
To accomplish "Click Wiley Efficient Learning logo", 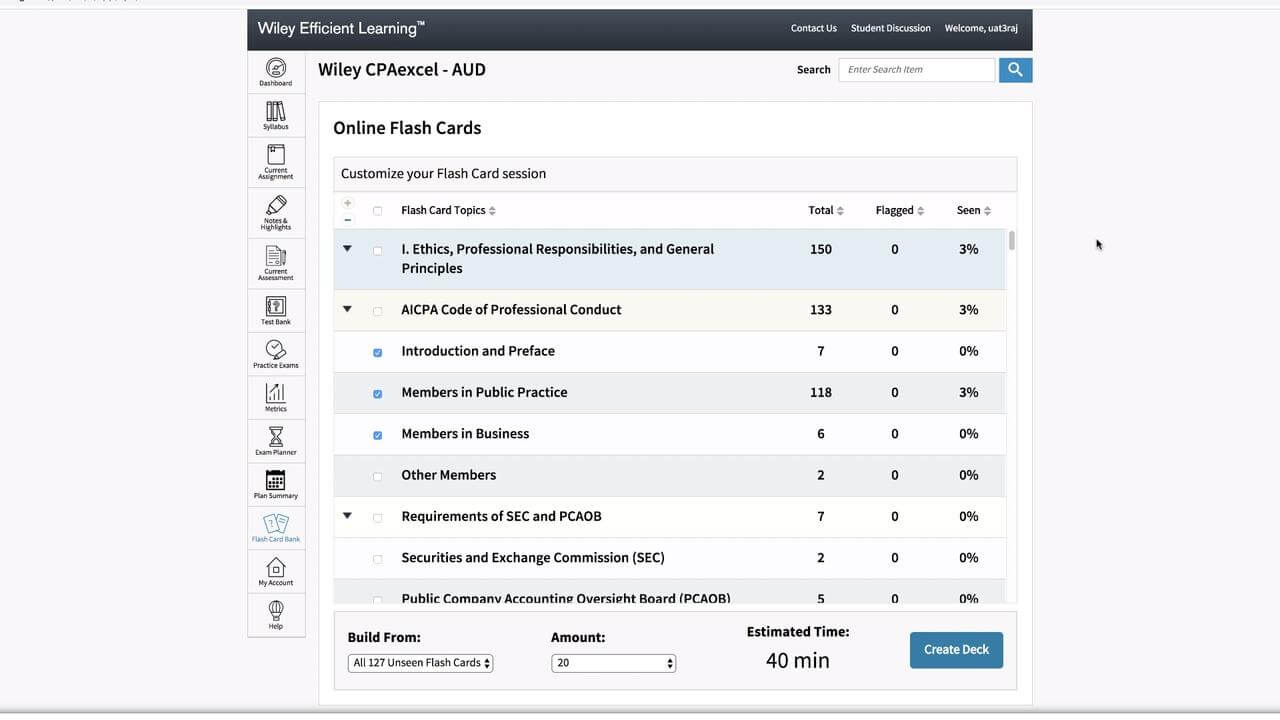I will [341, 28].
